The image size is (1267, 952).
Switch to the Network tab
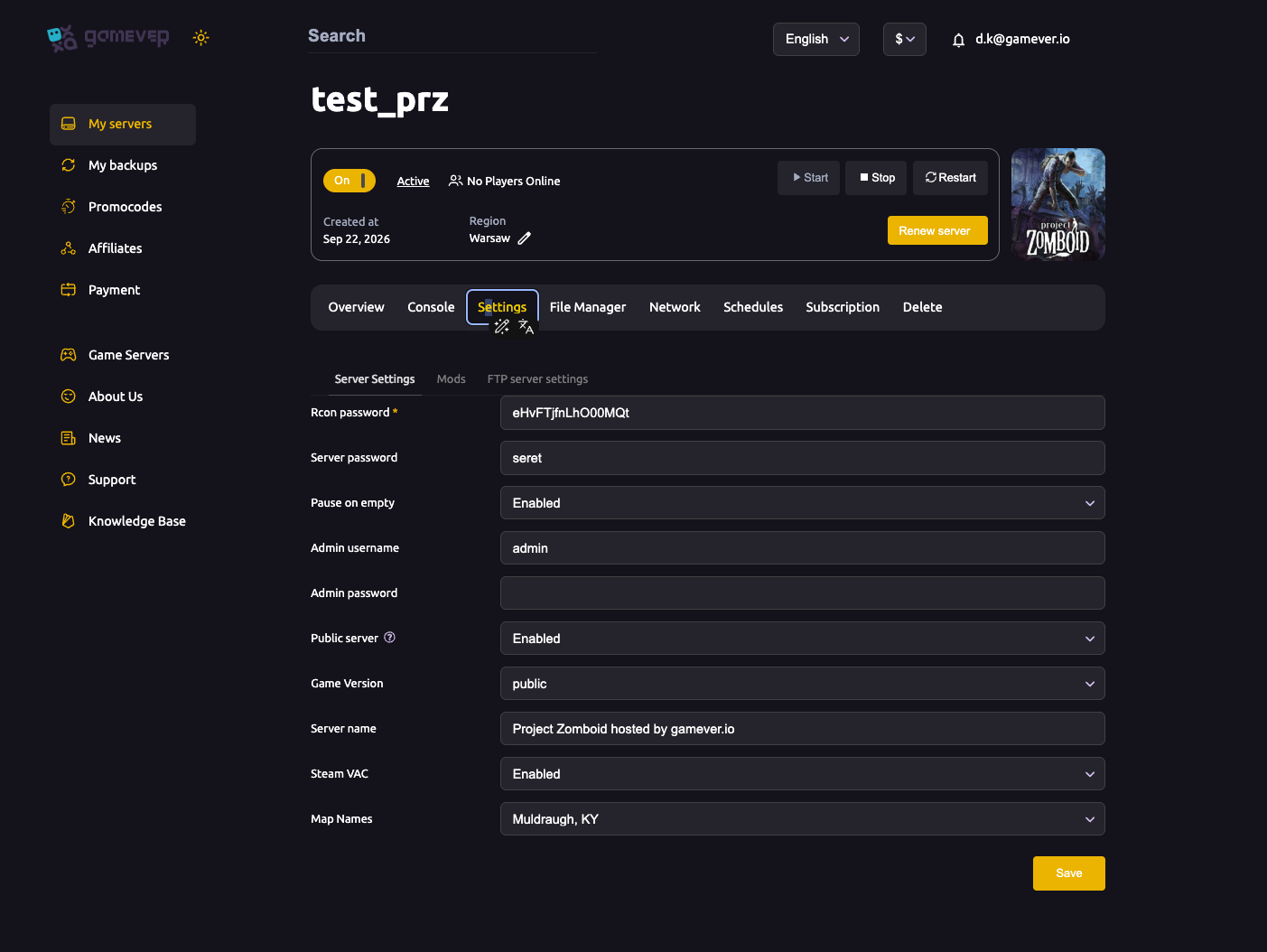tap(675, 307)
